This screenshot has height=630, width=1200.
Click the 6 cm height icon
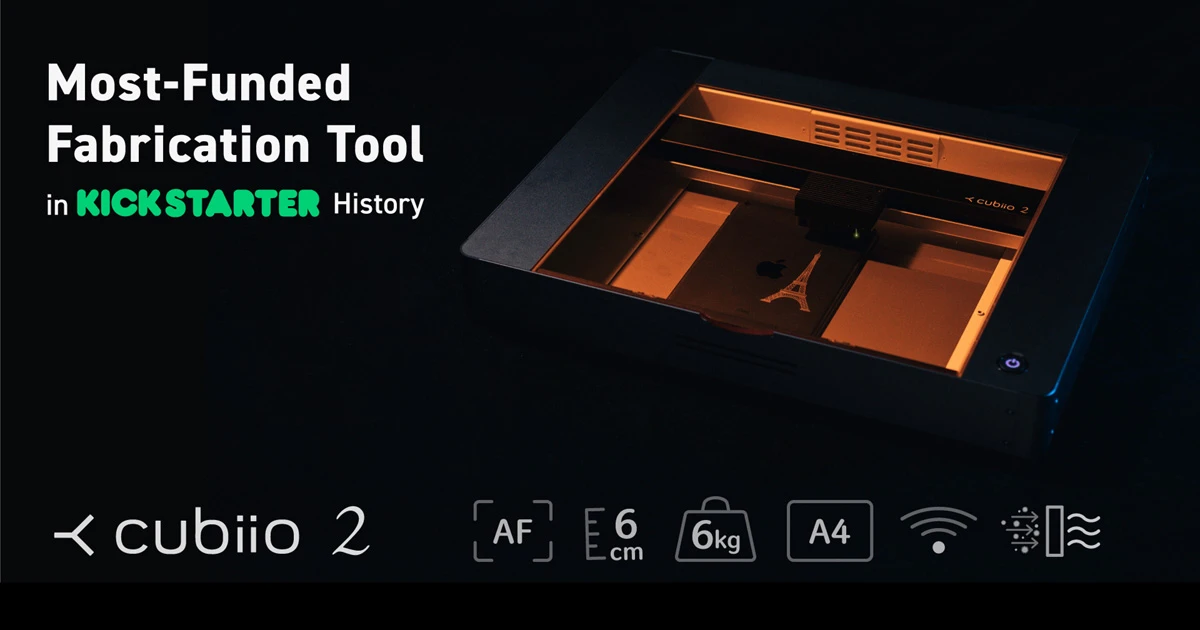[x=614, y=534]
